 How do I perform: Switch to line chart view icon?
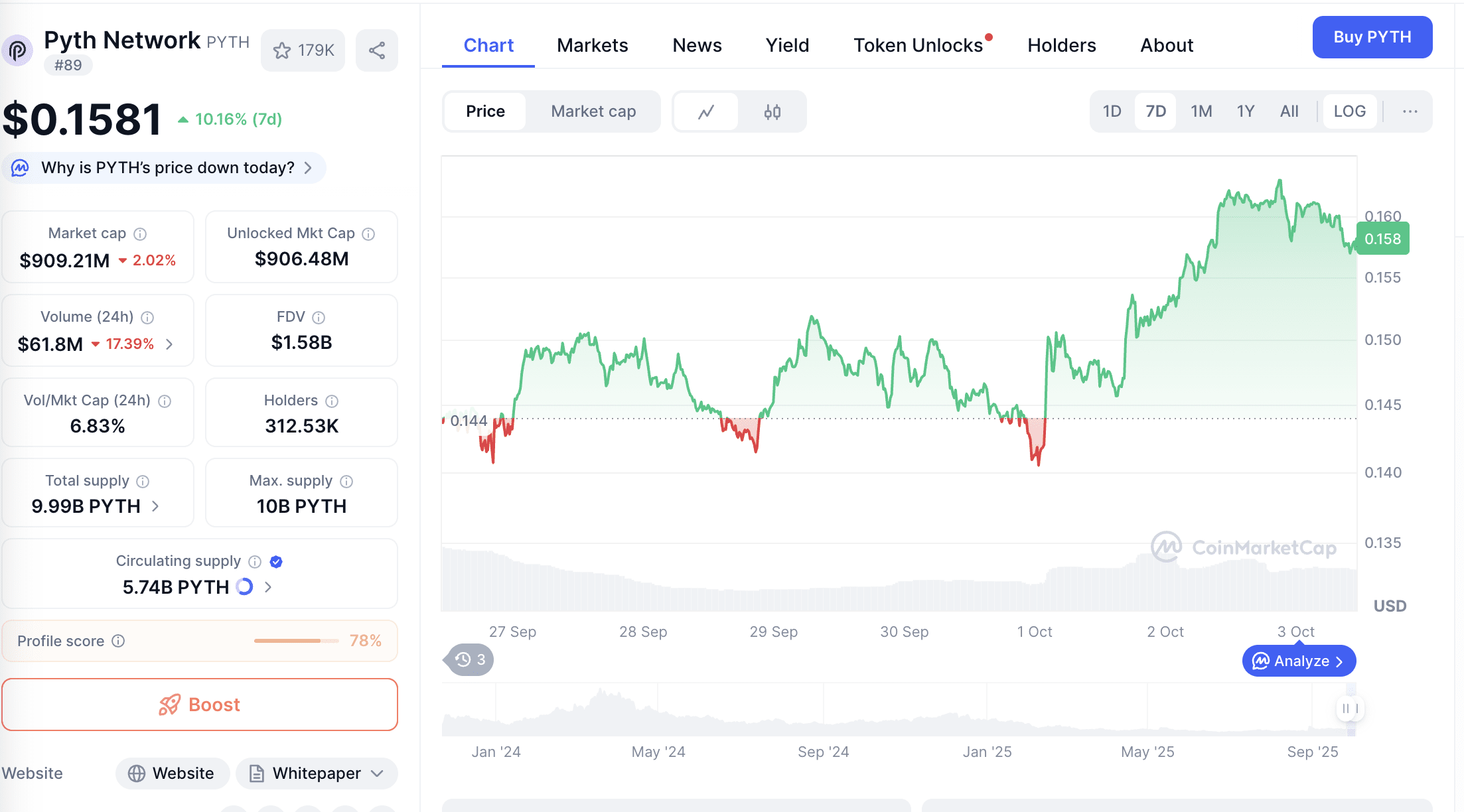tap(706, 111)
